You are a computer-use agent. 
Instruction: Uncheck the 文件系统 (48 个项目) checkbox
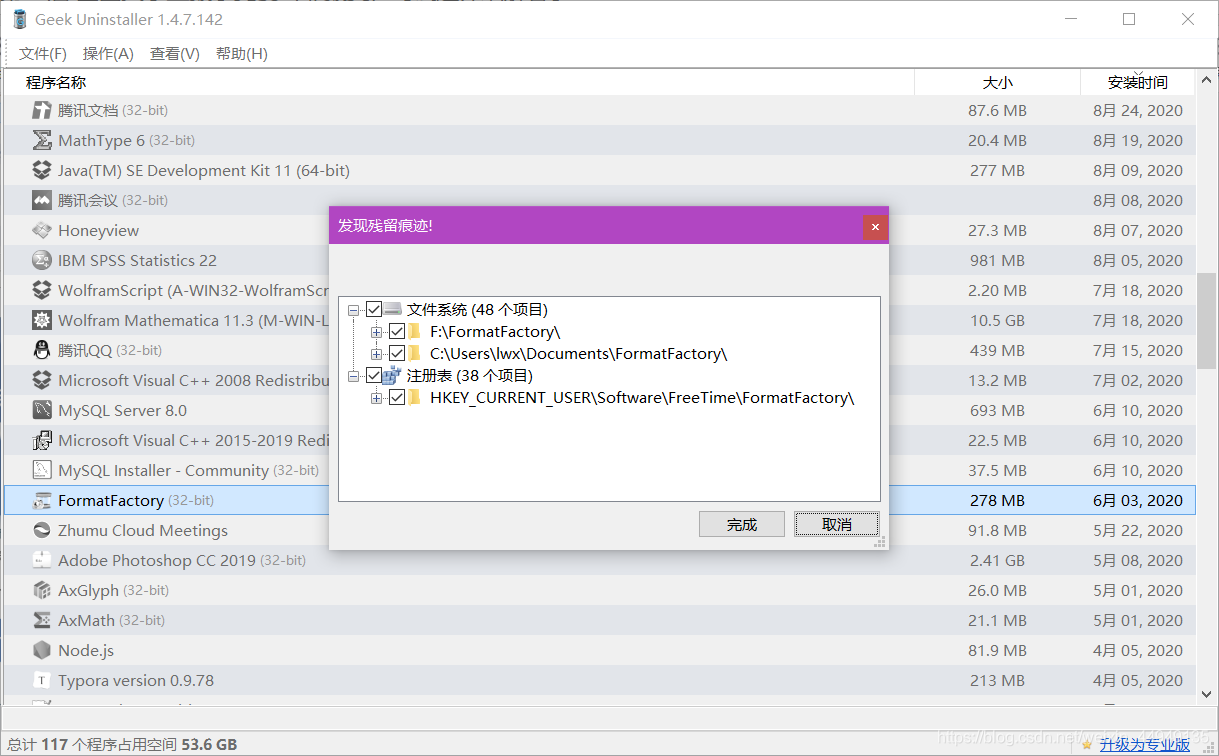(374, 310)
